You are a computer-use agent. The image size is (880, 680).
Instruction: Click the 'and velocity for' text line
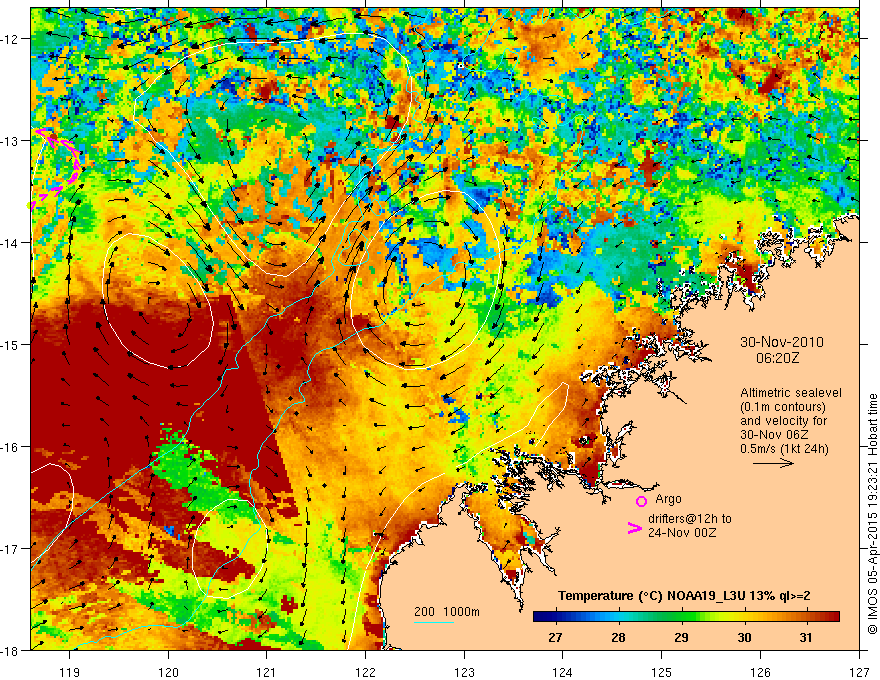point(783,421)
